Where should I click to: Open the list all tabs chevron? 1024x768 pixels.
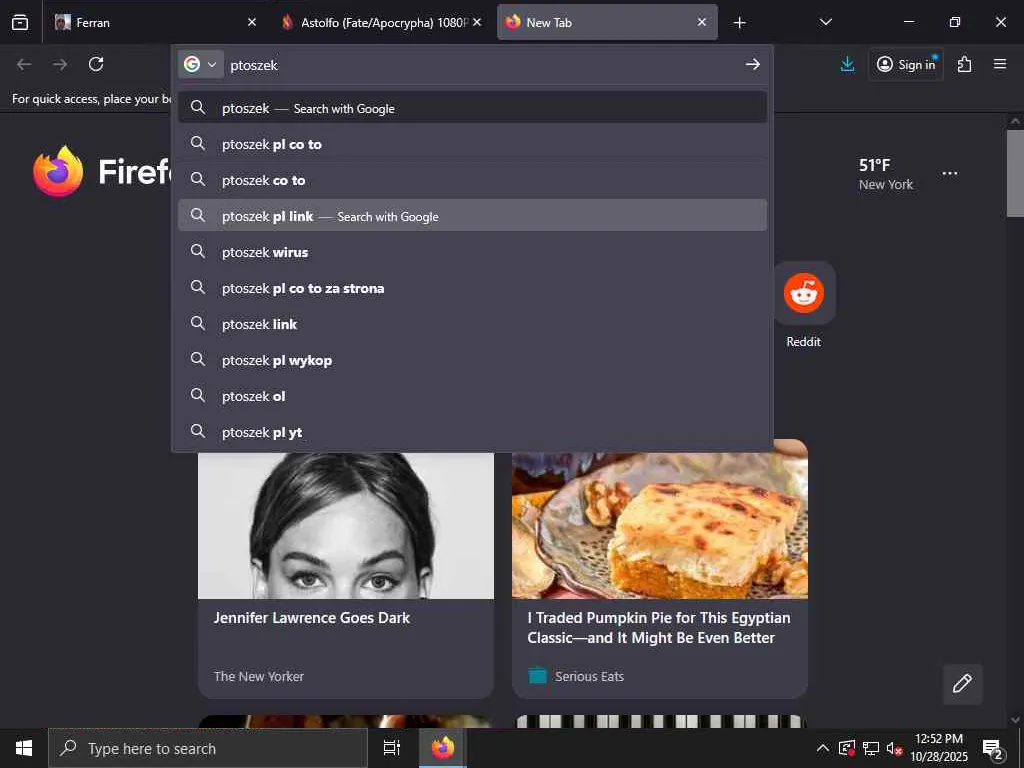pos(825,22)
